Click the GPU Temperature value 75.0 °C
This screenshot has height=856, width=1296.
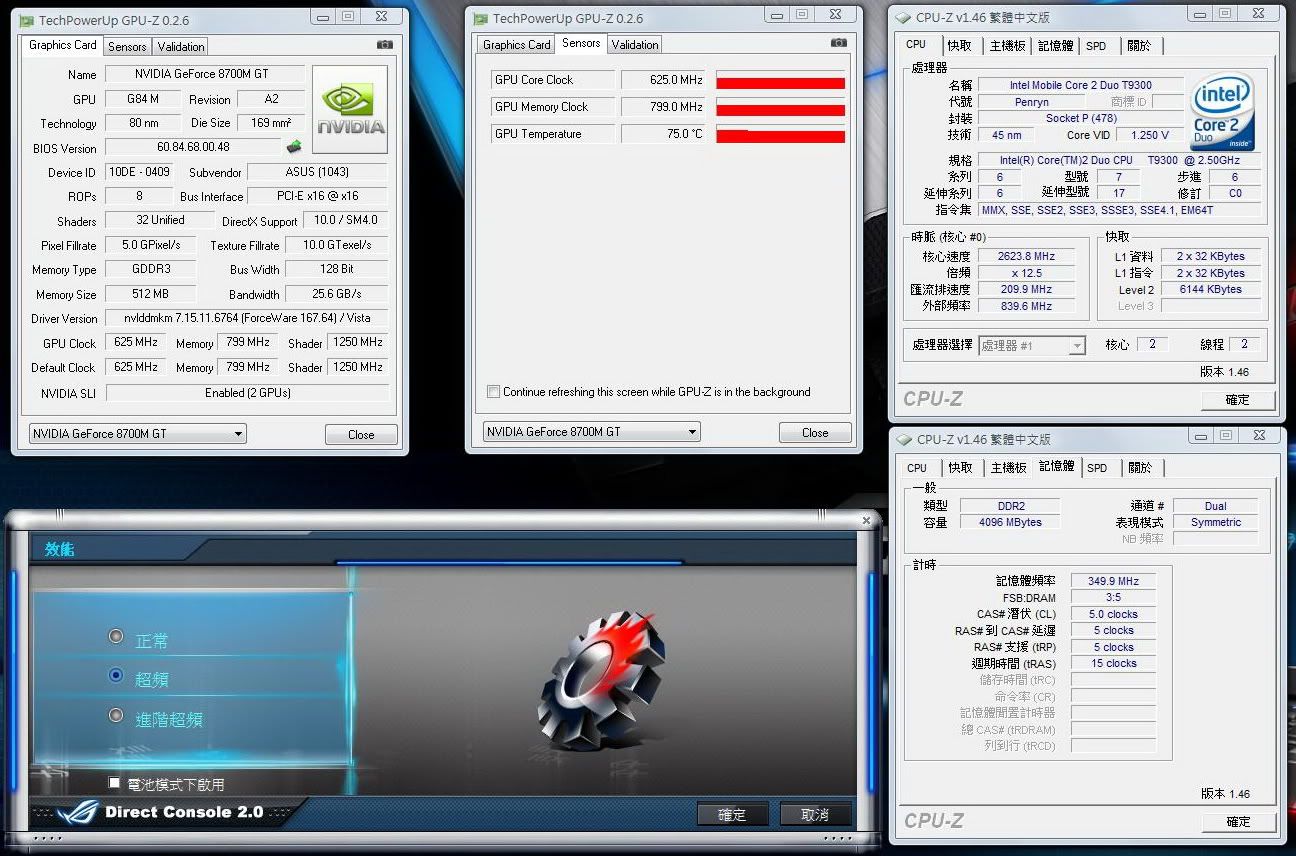pyautogui.click(x=664, y=134)
